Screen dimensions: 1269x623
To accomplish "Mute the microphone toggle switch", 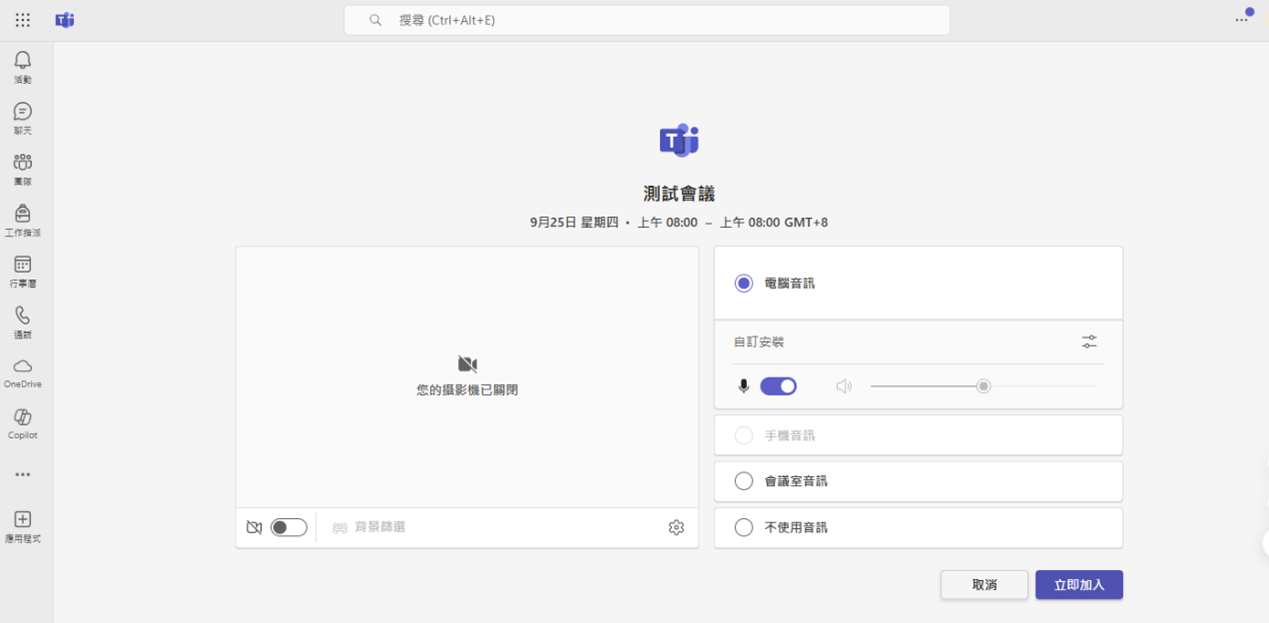I will [x=778, y=386].
